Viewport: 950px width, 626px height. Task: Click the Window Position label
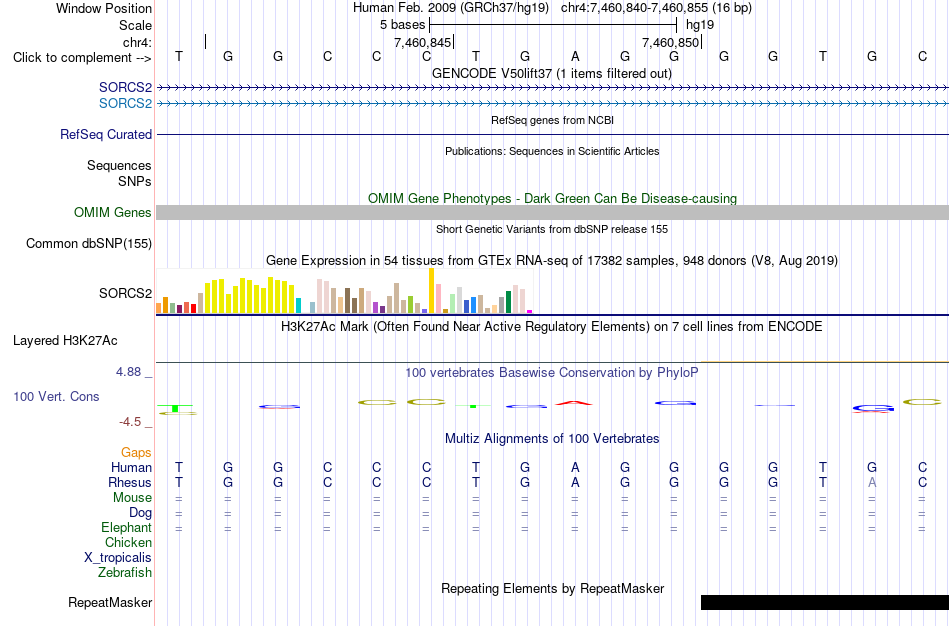click(x=104, y=8)
